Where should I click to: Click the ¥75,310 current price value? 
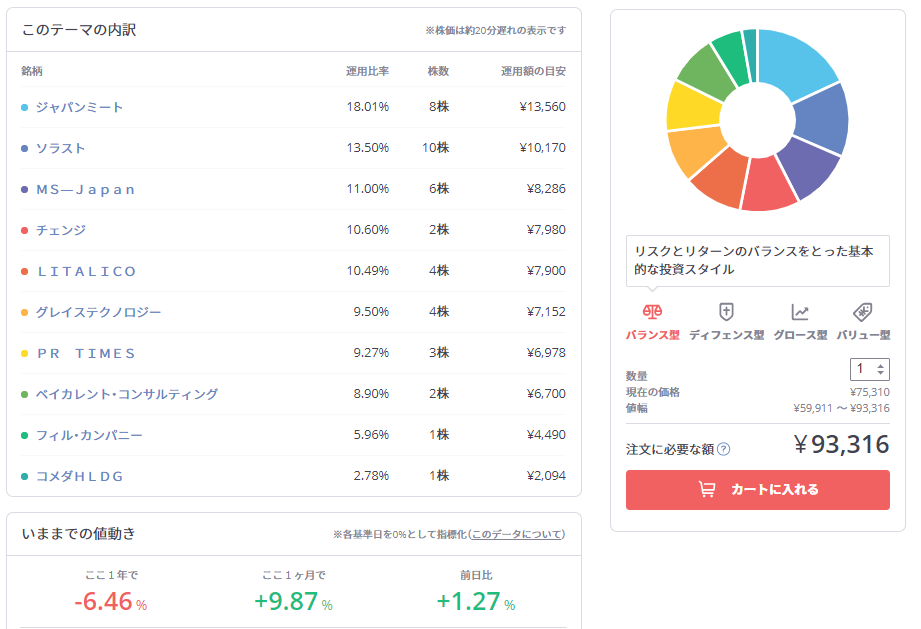(870, 392)
